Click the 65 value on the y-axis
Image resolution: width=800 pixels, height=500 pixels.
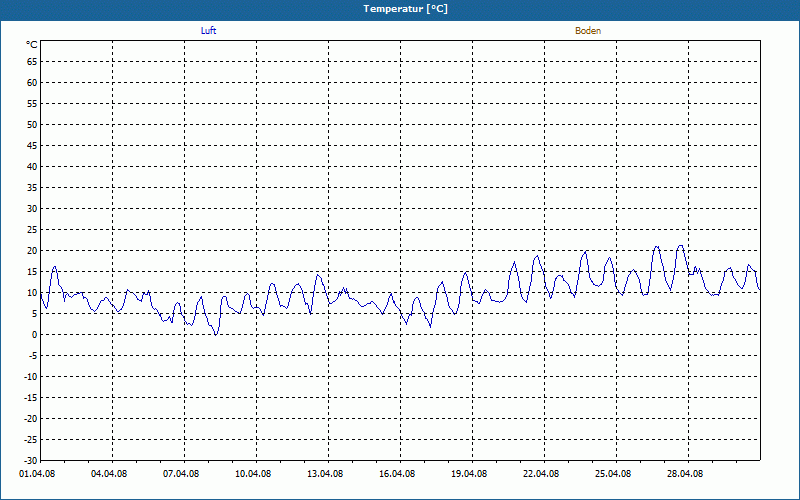(31, 62)
